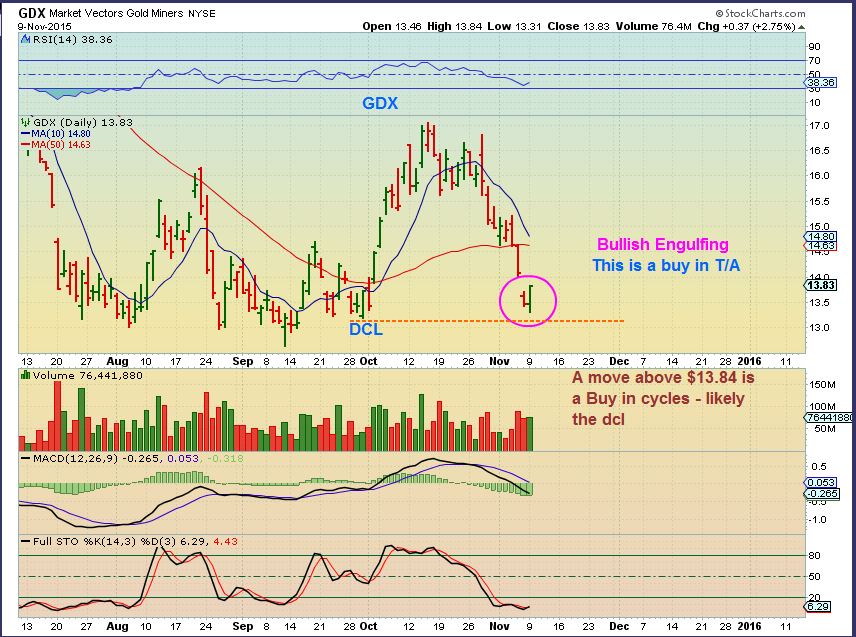Click the NYSE exchange label
The width and height of the screenshot is (856, 637).
click(x=201, y=14)
